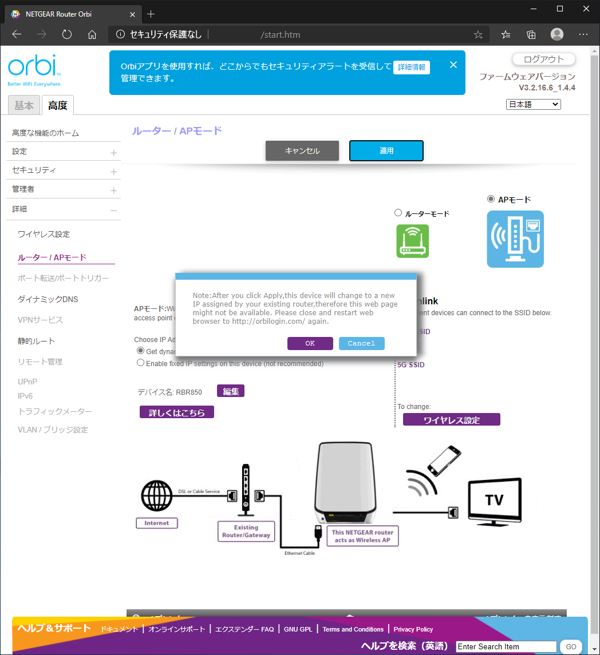Click the 詳しくはこちら button

click(177, 412)
